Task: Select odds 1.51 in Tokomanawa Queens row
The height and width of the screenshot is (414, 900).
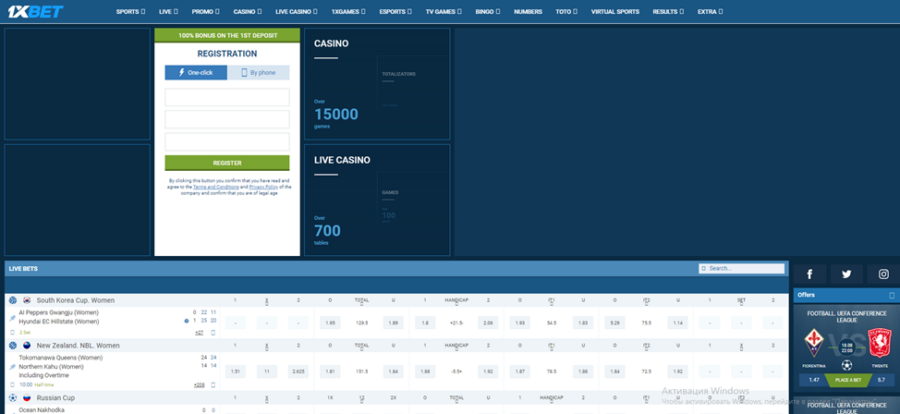Action: pyautogui.click(x=235, y=372)
